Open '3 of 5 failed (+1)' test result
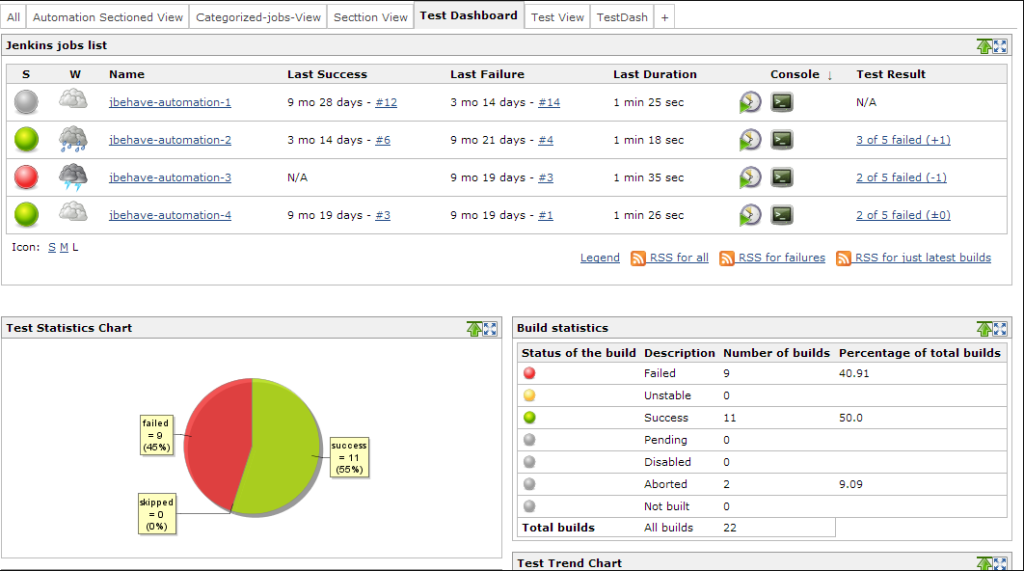Screen dimensions: 1024x571 click(x=903, y=140)
